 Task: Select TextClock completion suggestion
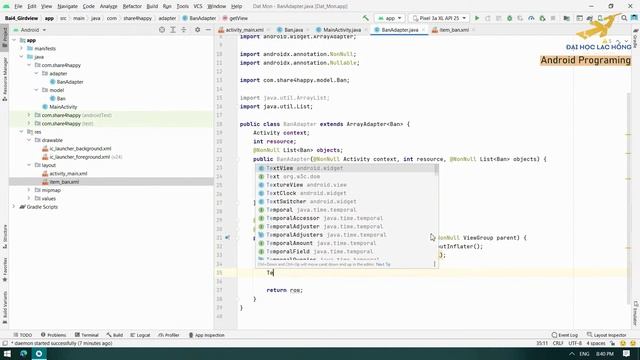click(x=346, y=193)
